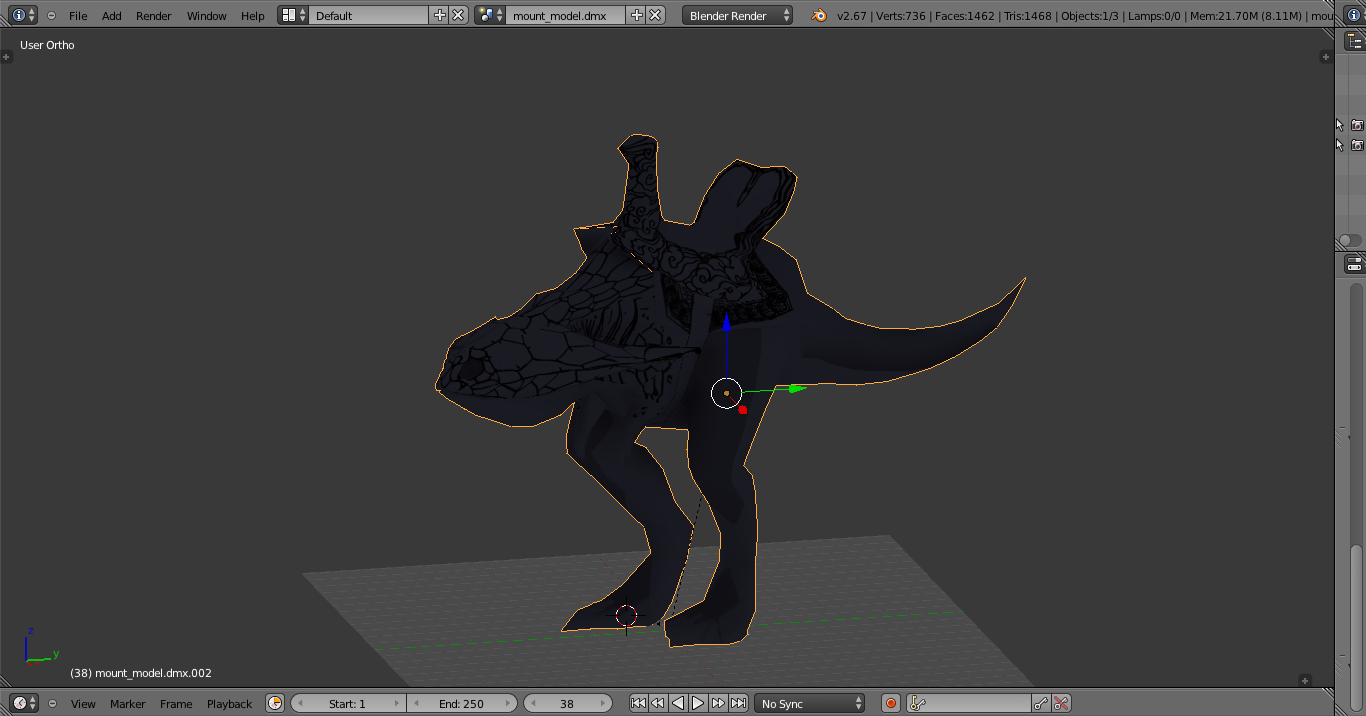Viewport: 1366px width, 716px height.
Task: Toggle renderability of the second Outliner row
Action: (x=1357, y=145)
